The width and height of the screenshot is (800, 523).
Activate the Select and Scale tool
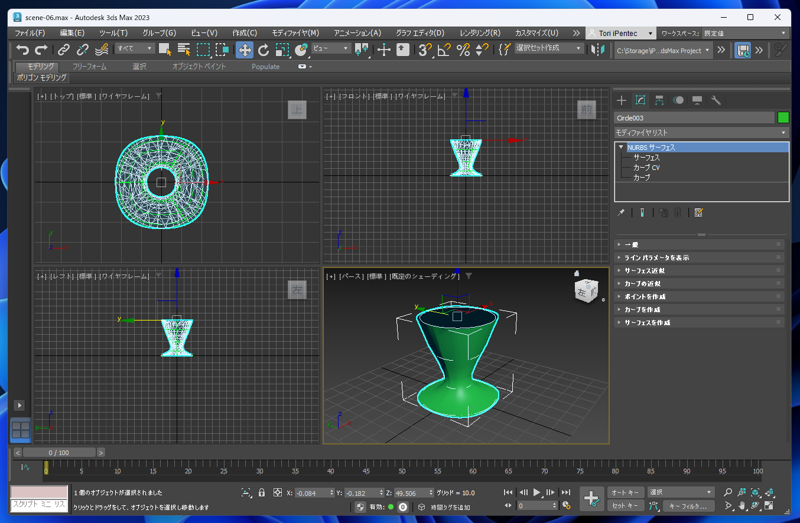click(x=282, y=49)
